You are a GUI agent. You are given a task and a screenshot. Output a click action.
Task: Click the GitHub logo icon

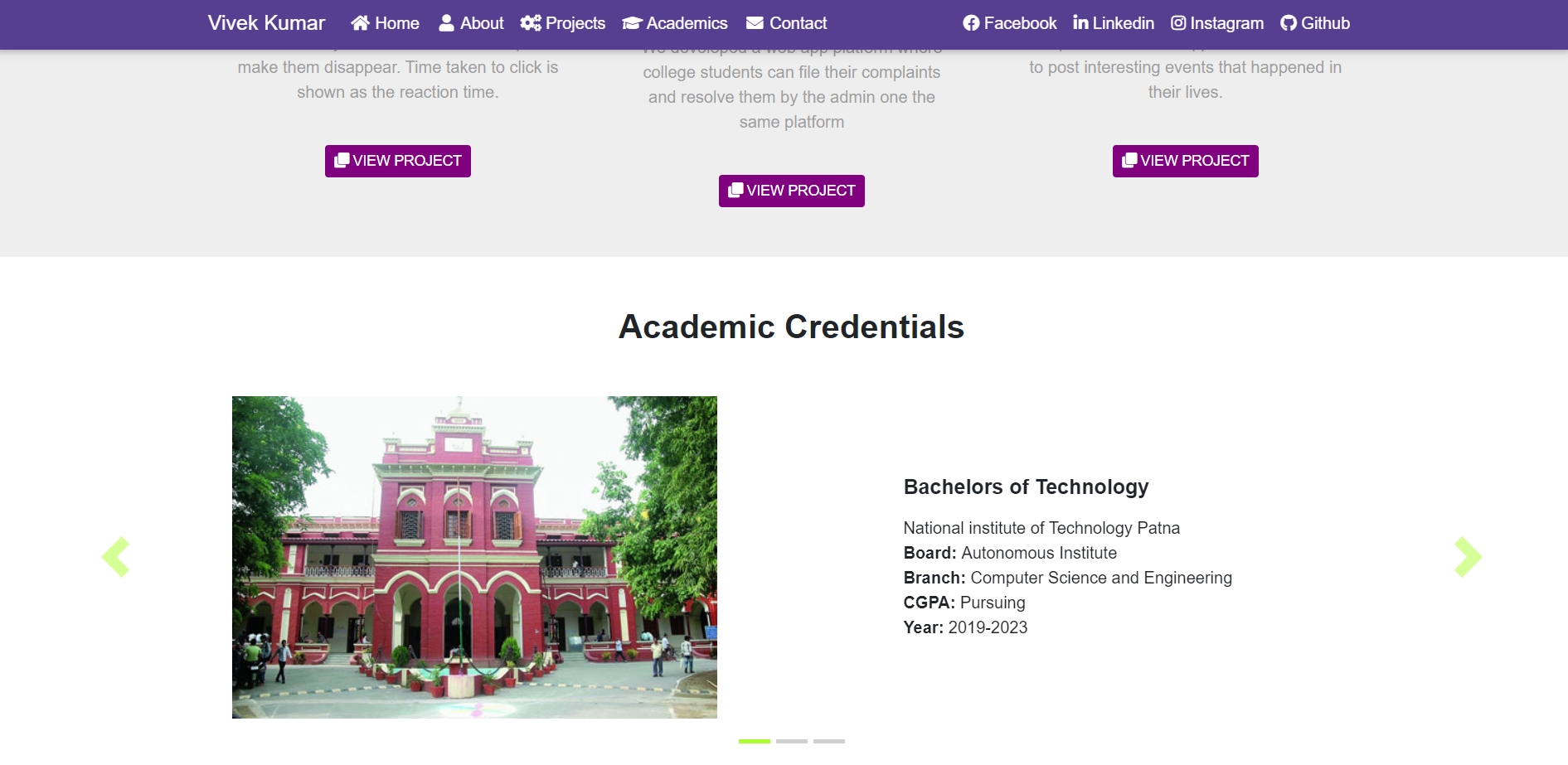click(1289, 23)
